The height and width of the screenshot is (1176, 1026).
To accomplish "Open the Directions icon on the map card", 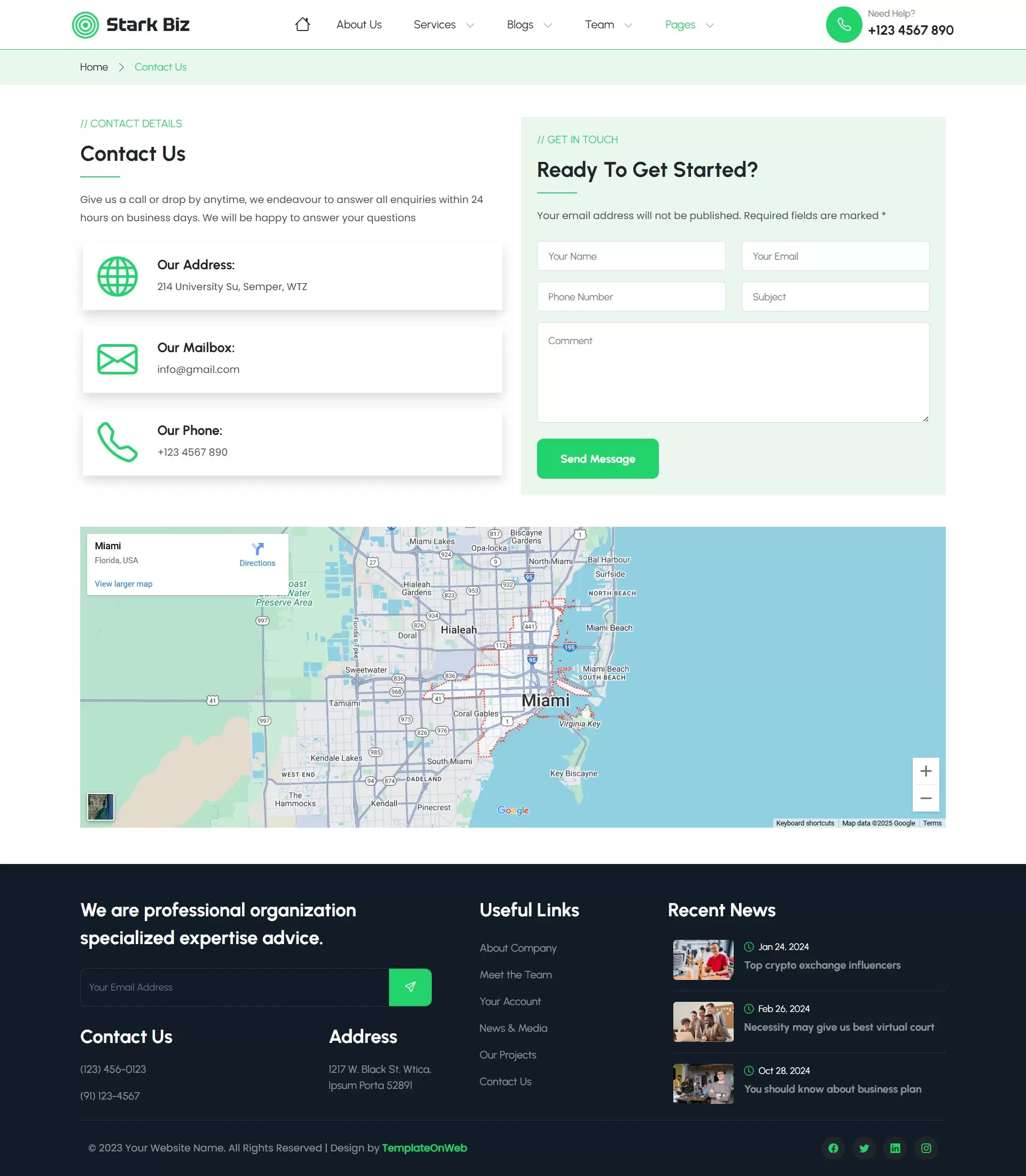I will pyautogui.click(x=257, y=549).
